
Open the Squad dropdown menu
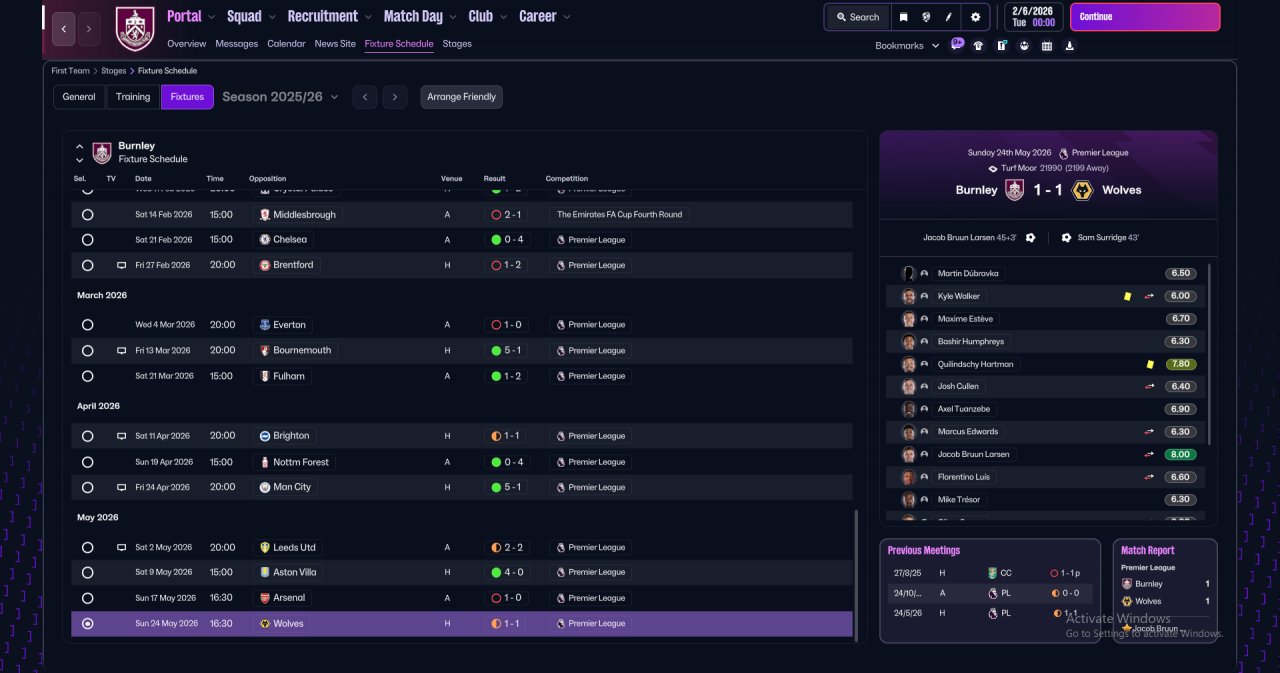click(250, 16)
